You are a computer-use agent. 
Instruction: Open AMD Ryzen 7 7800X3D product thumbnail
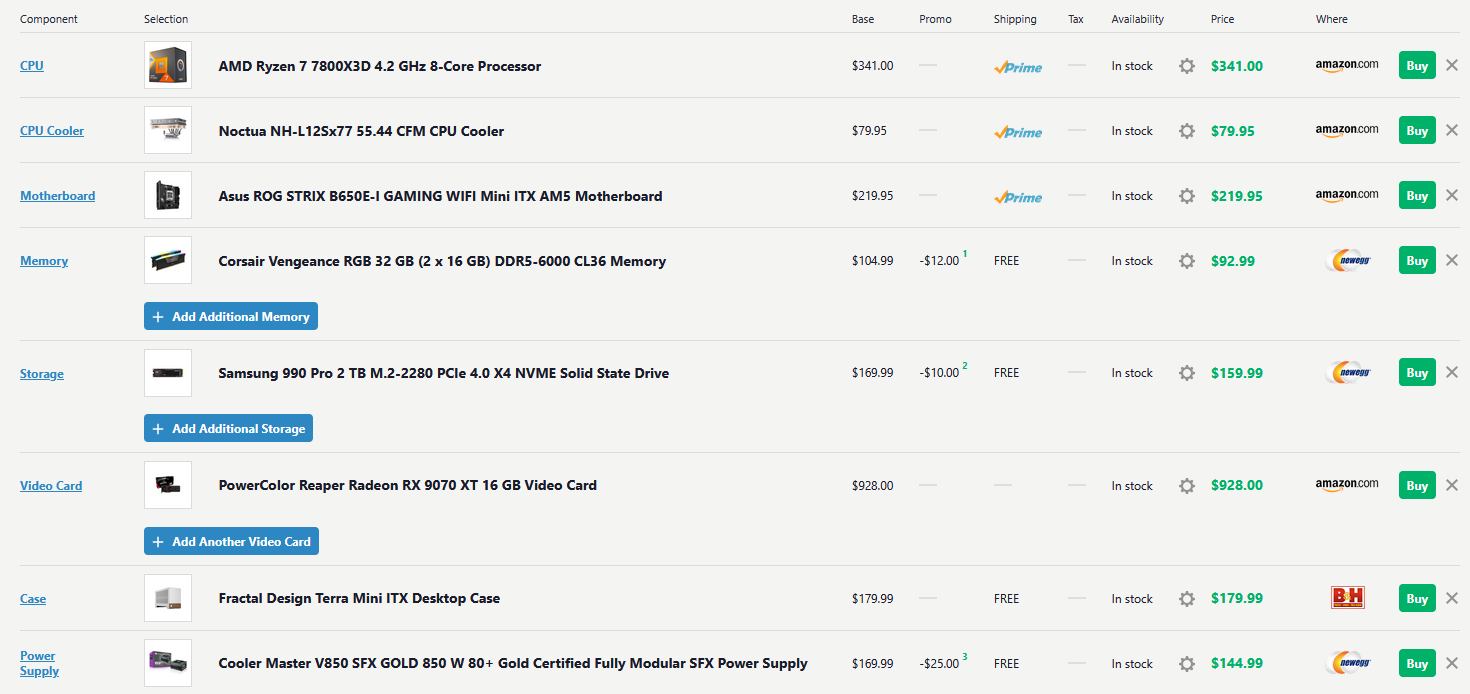click(168, 65)
